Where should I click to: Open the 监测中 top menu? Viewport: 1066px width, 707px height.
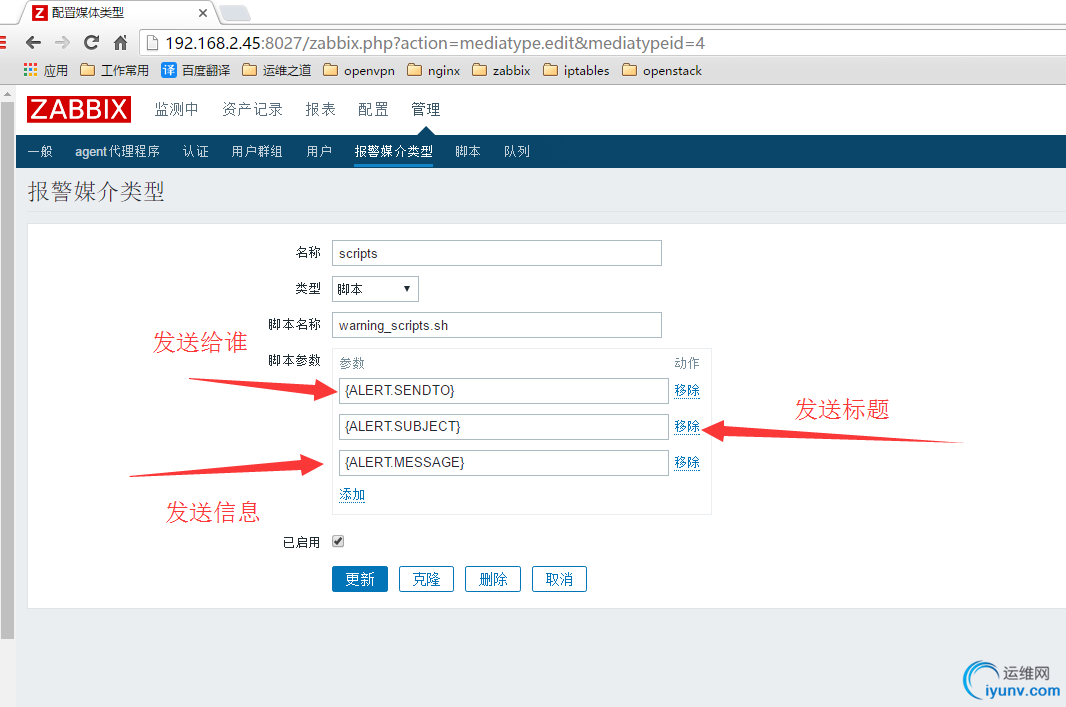(x=176, y=109)
